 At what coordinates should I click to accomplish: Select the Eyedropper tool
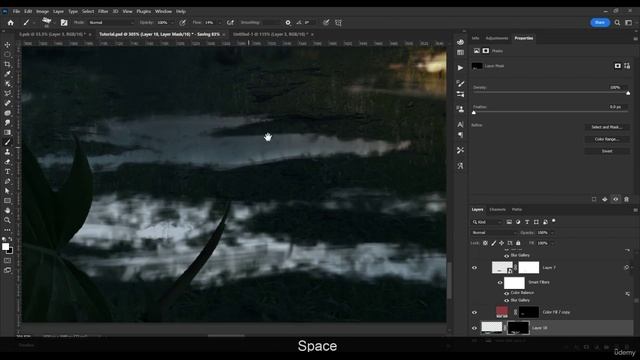pos(7,74)
